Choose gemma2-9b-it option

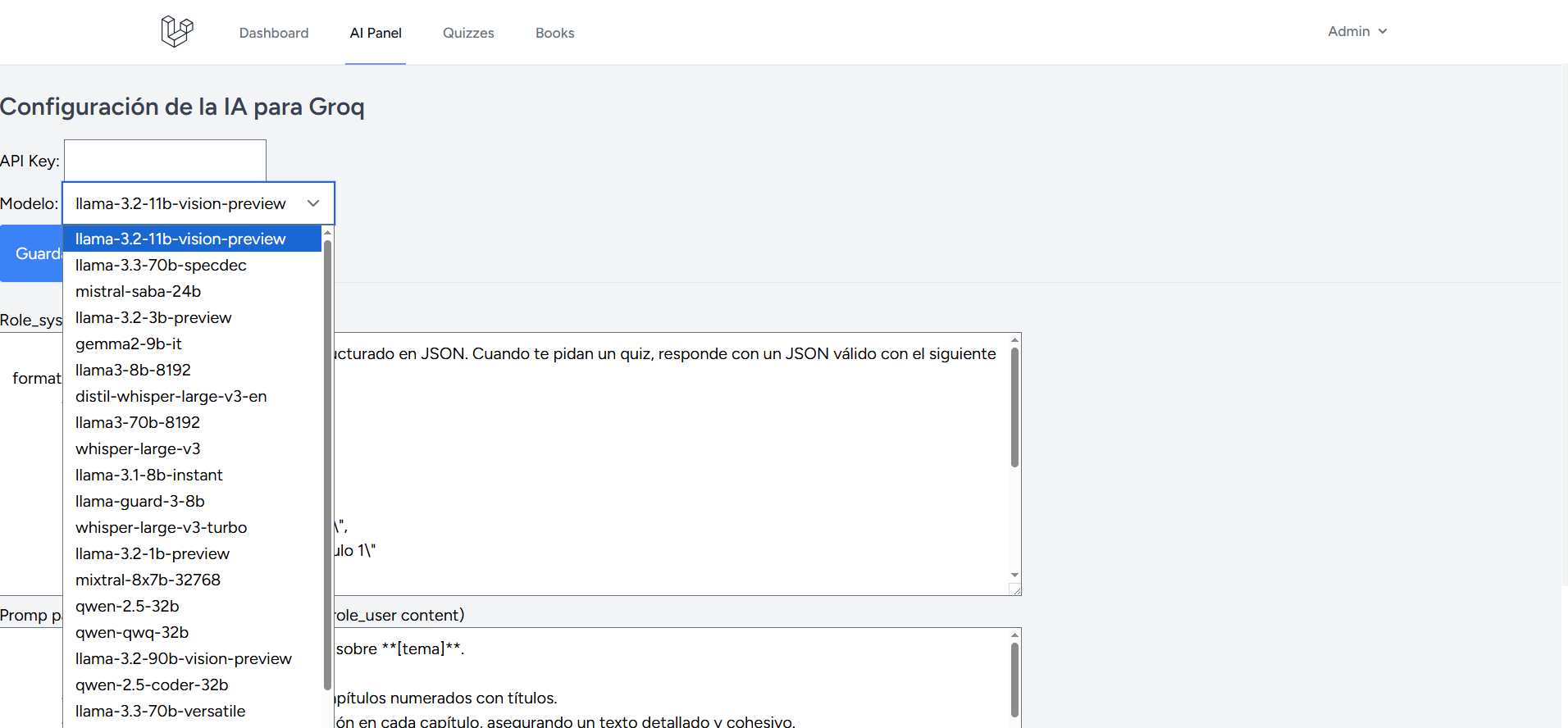pyautogui.click(x=192, y=344)
